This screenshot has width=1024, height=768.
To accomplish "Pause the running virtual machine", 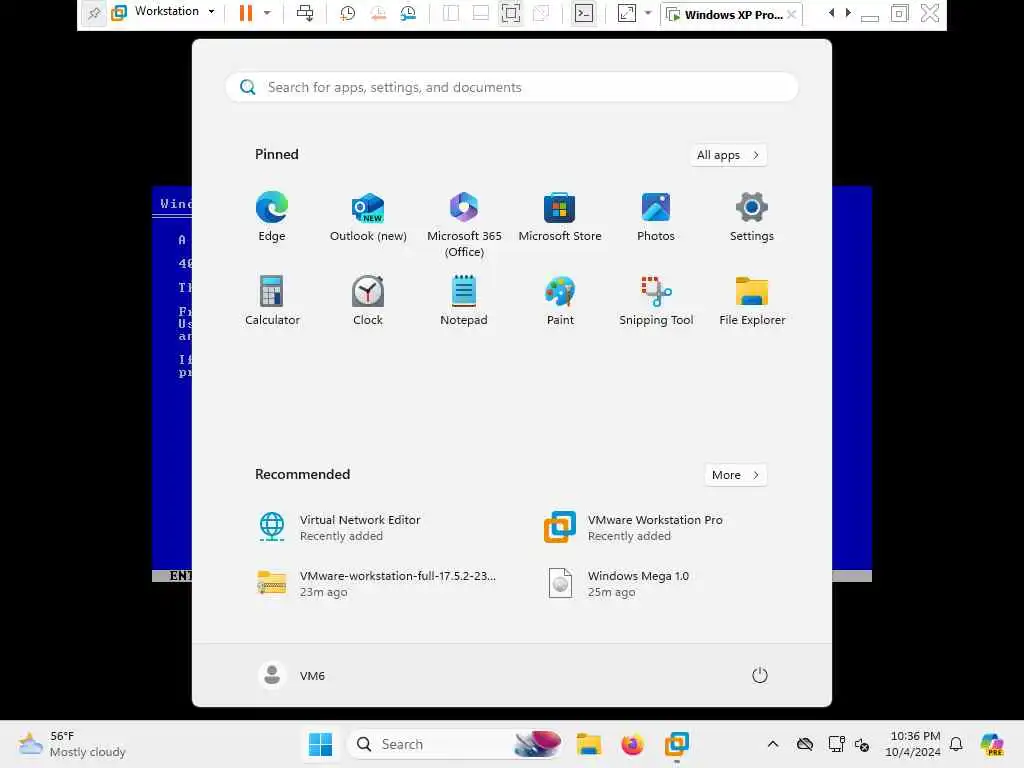I will pos(246,13).
